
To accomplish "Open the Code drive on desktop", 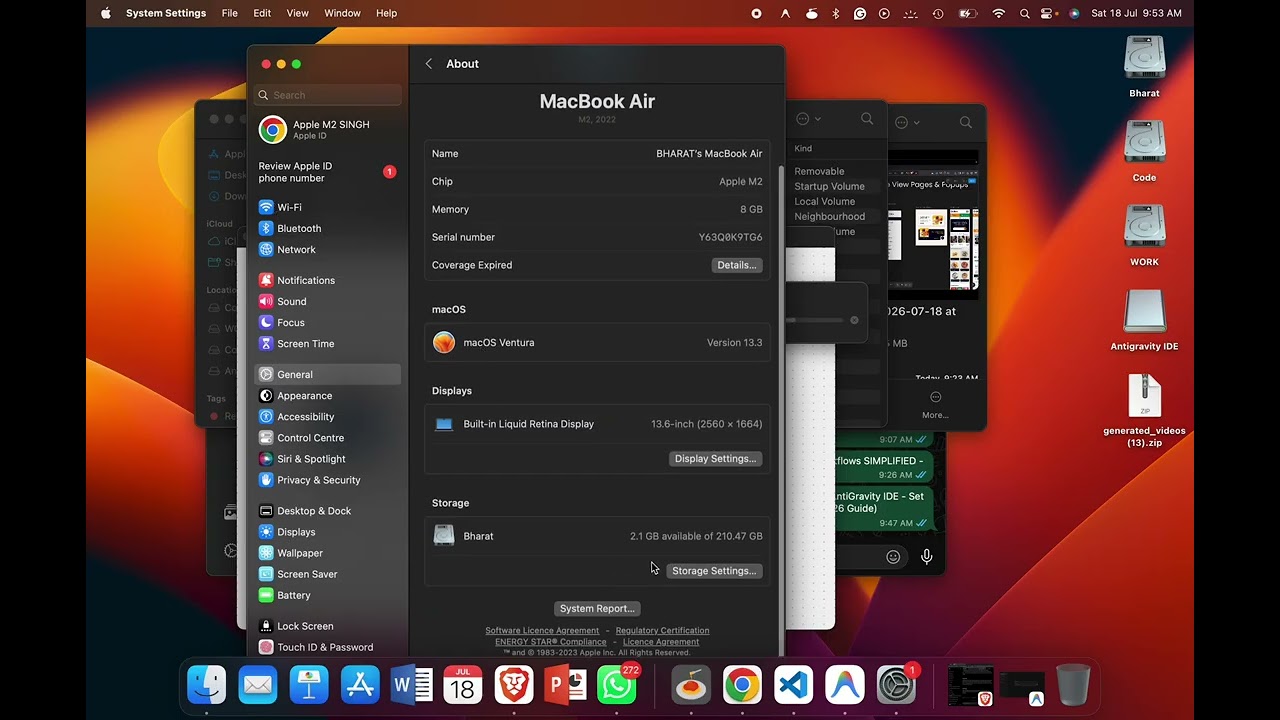I will click(x=1144, y=151).
